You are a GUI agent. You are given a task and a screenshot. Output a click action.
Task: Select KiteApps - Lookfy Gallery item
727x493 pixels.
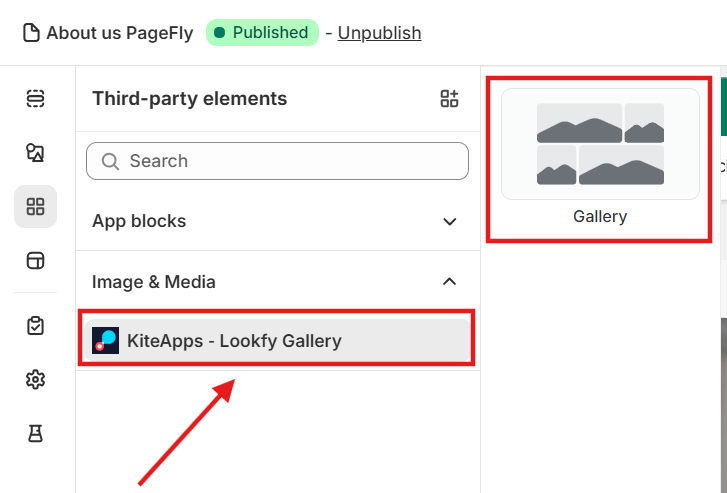coord(277,340)
